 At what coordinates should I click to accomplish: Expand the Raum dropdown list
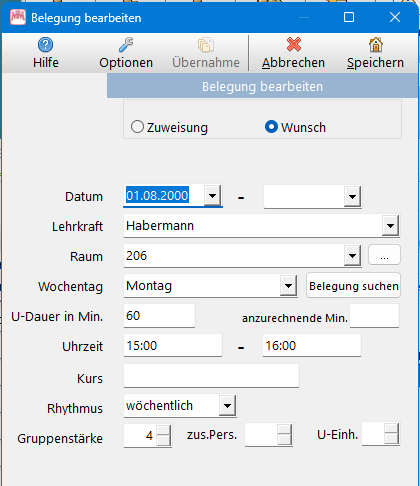coord(352,256)
